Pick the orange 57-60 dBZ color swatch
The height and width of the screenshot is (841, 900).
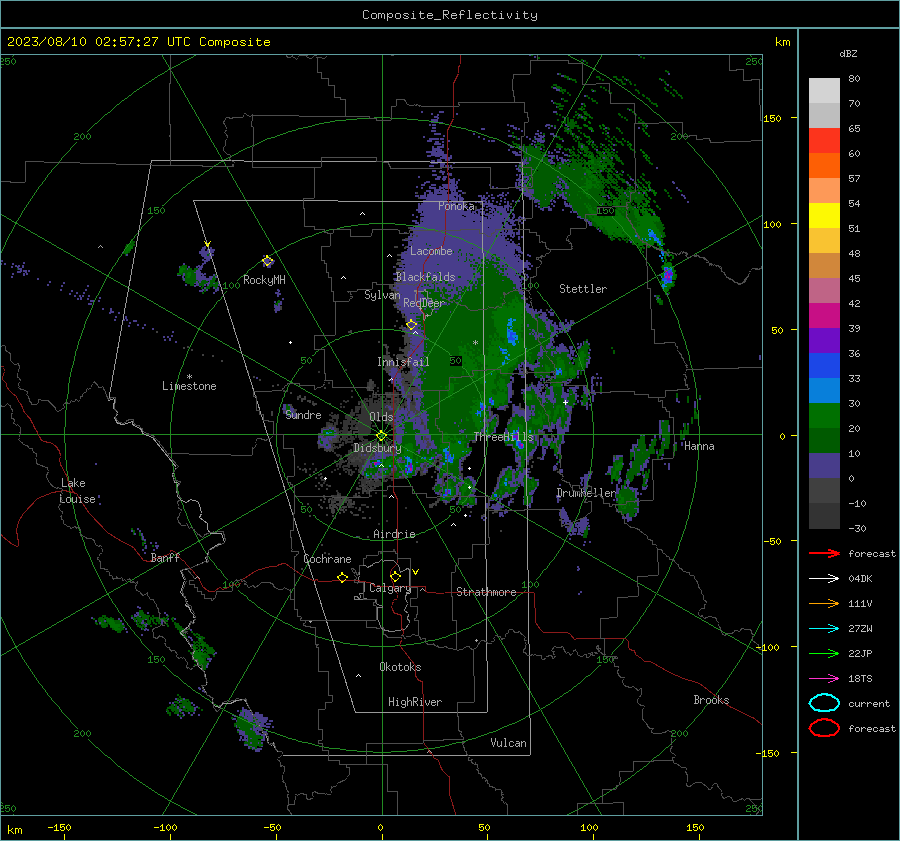click(824, 166)
